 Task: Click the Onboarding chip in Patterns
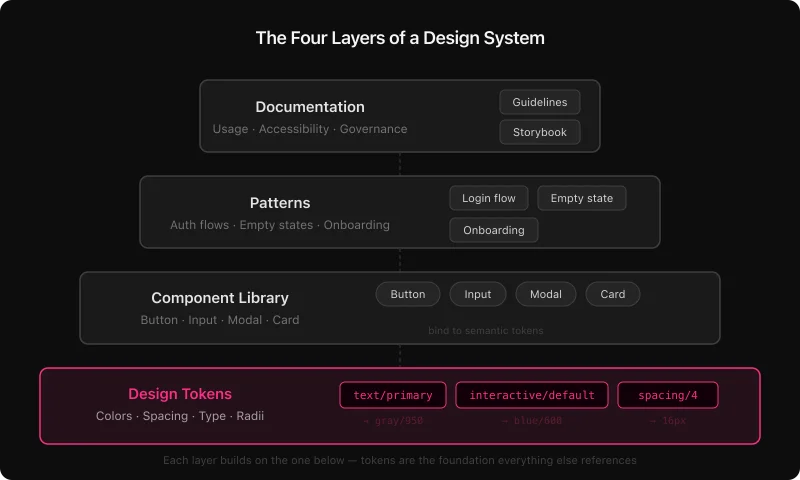tap(494, 230)
